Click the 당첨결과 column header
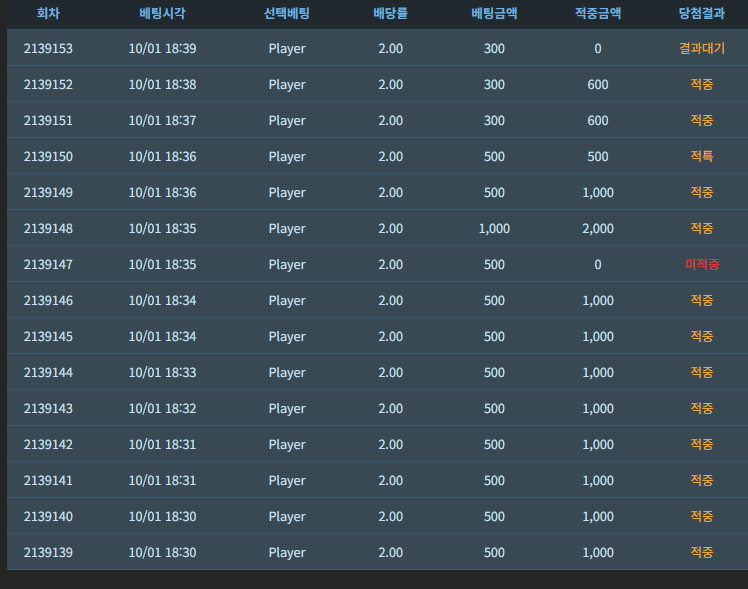Viewport: 748px width, 589px height. click(x=702, y=13)
